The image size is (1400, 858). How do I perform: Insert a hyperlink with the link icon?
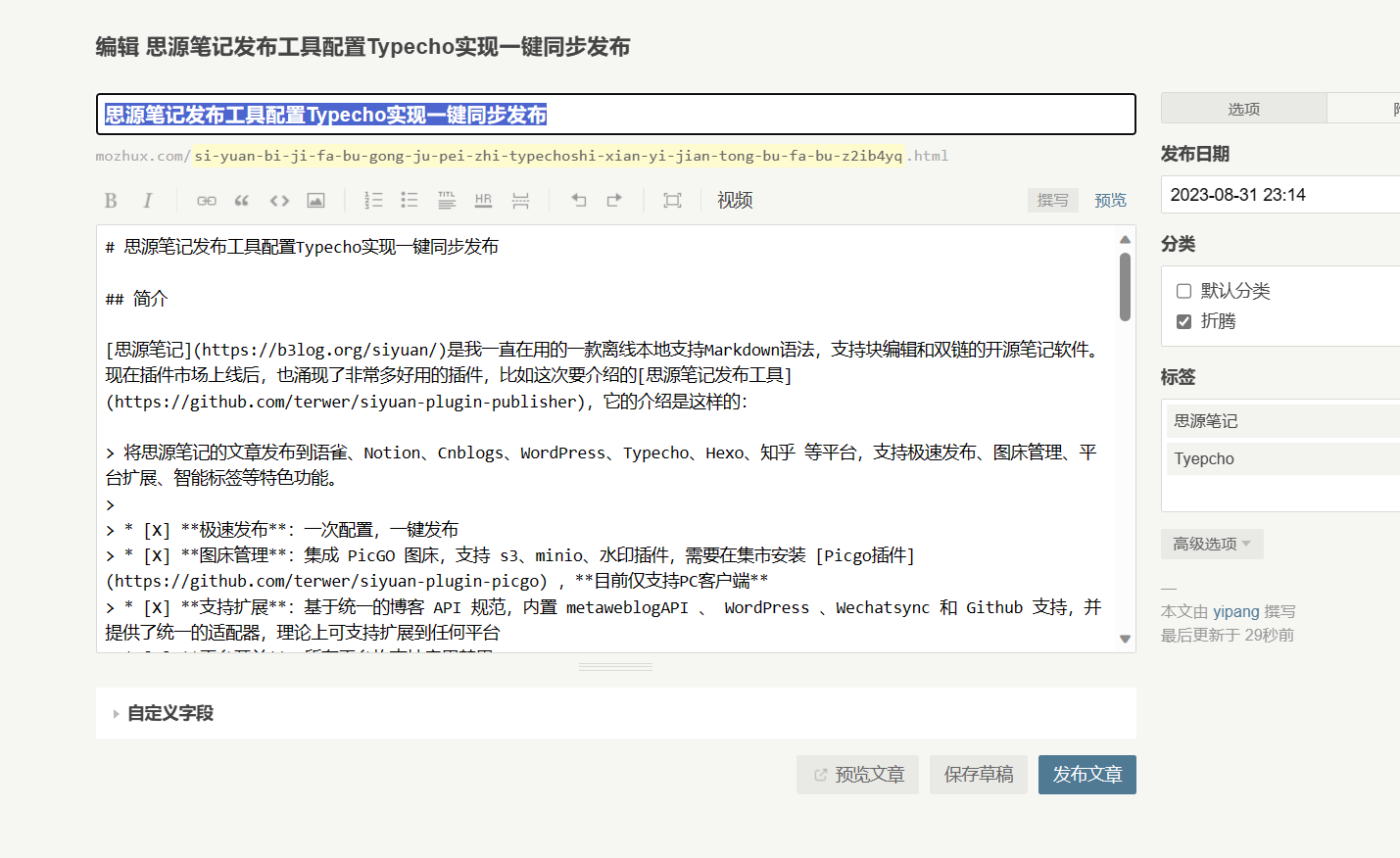[207, 201]
